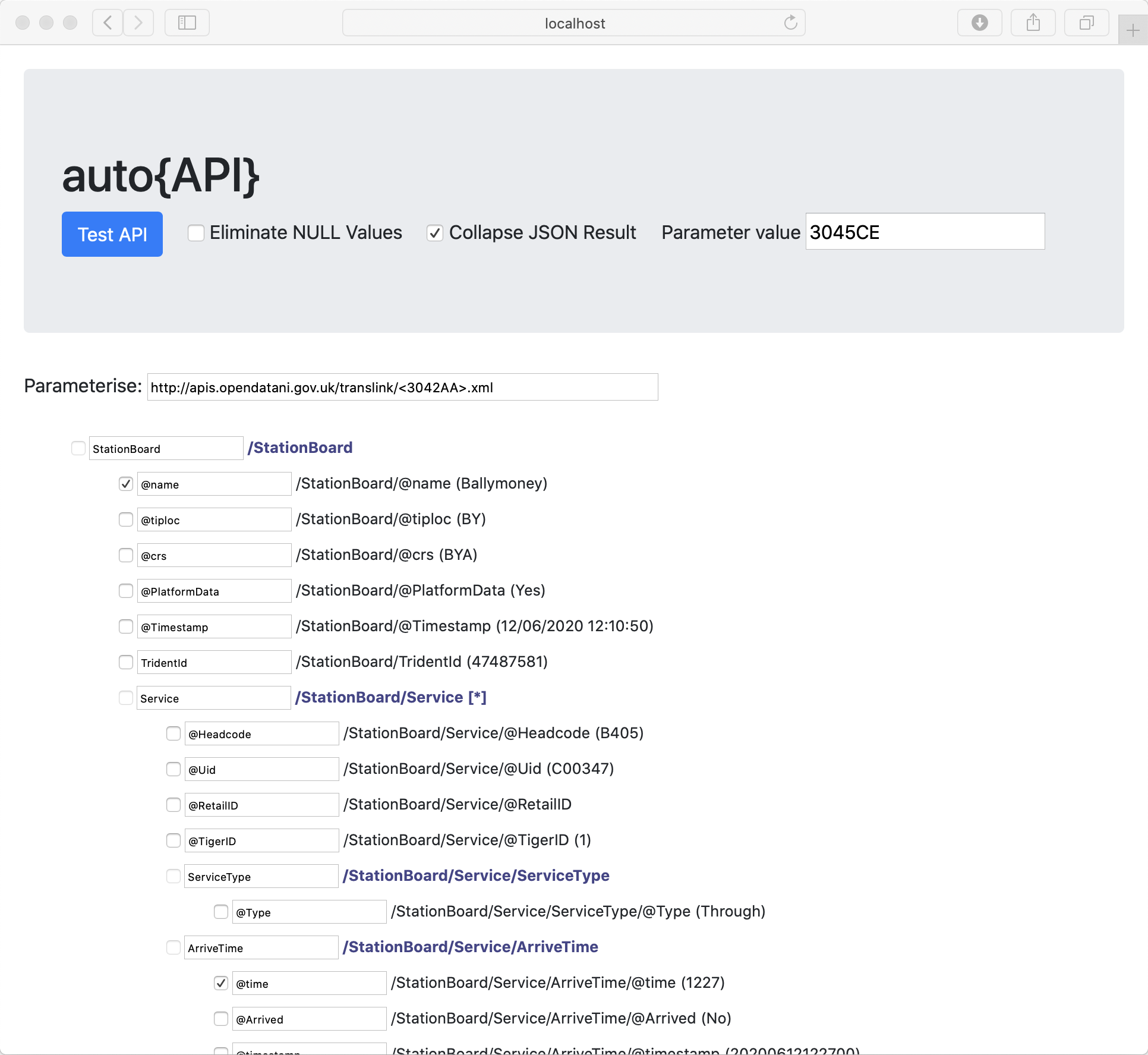Viewport: 1148px width, 1055px height.
Task: Click the /StationBoard/Service/ArriveTime heading
Action: click(470, 947)
